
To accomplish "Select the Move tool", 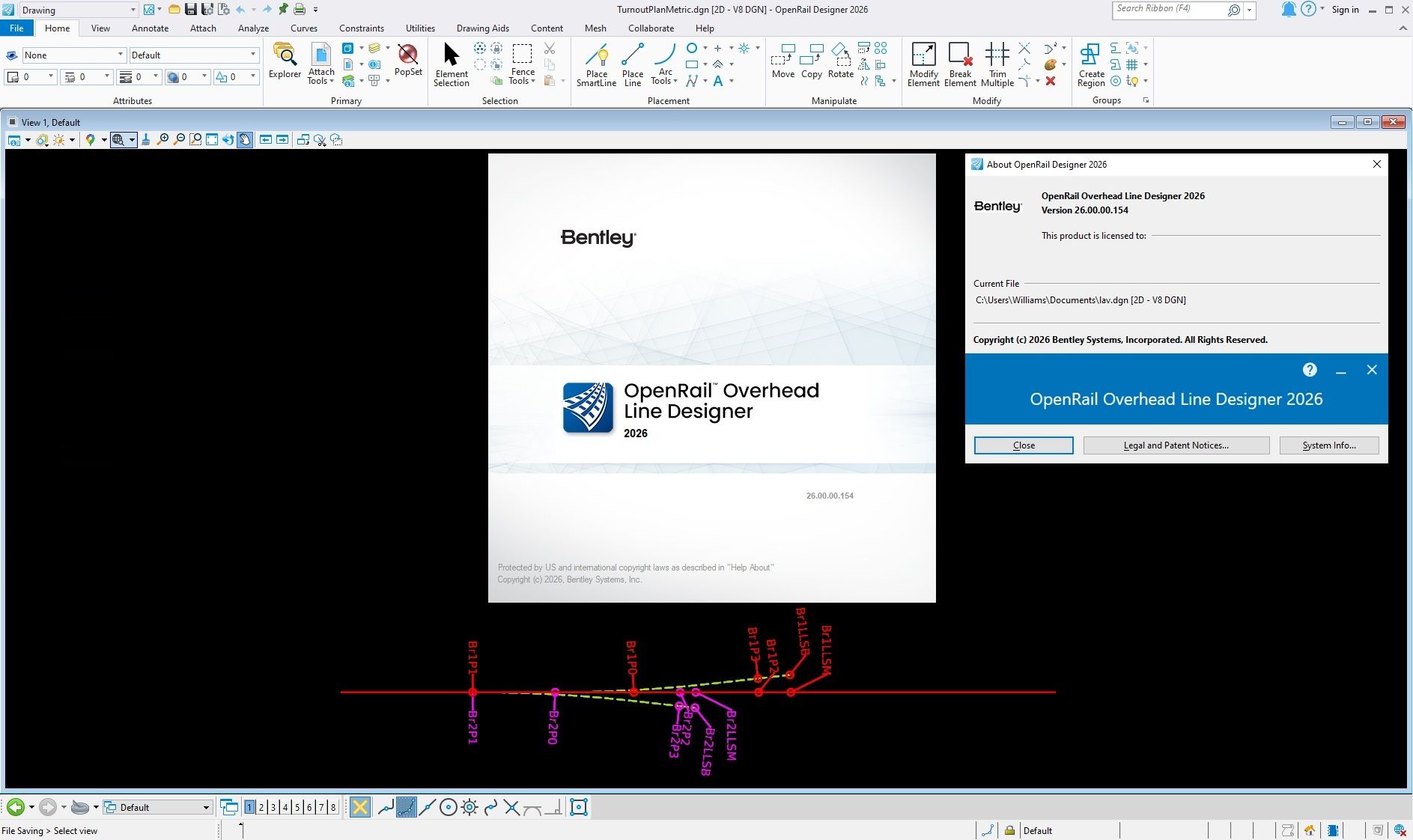I will pyautogui.click(x=783, y=61).
